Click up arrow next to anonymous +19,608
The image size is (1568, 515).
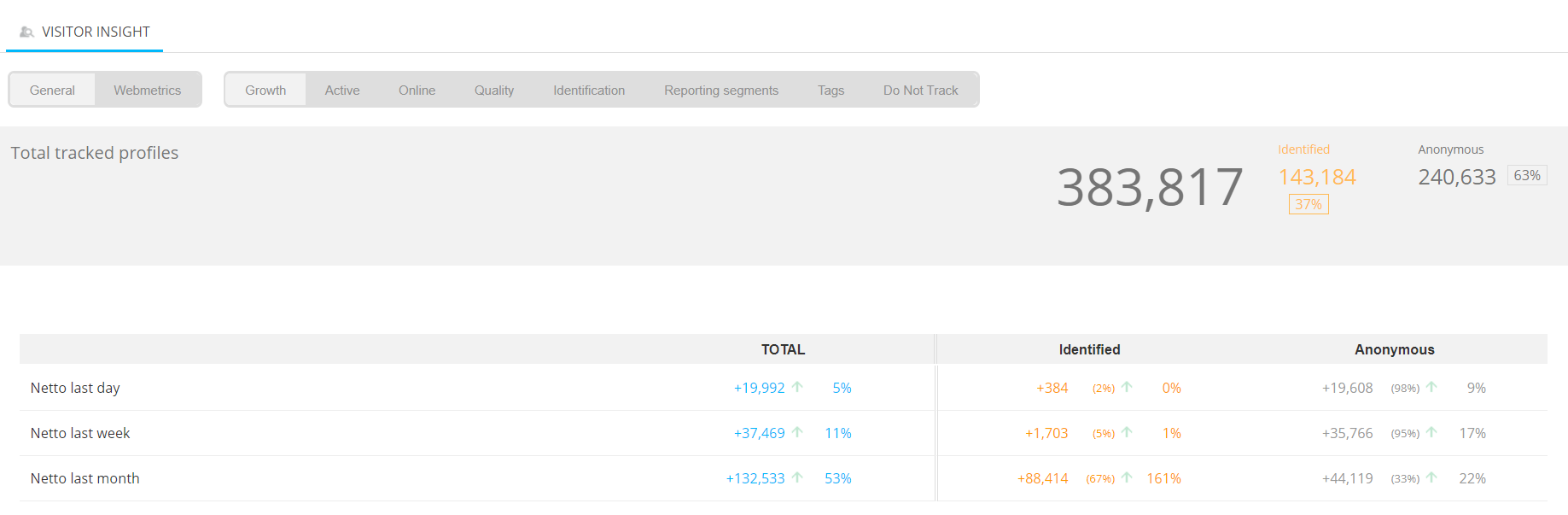[1431, 387]
